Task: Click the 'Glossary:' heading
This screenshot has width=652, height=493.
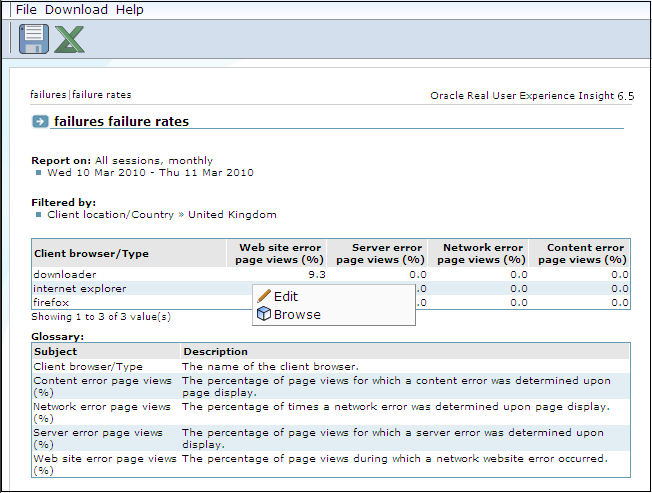Action: [x=57, y=336]
